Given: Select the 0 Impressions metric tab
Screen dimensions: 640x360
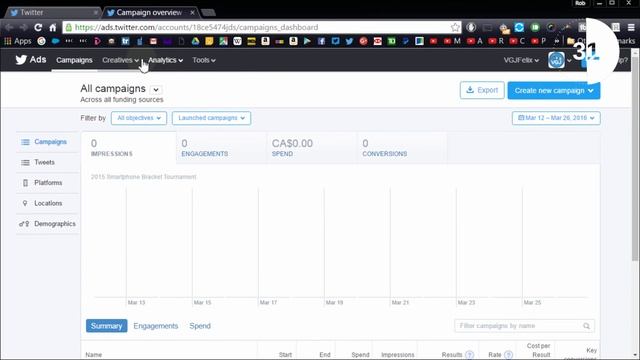Looking at the screenshot, I should point(129,148).
